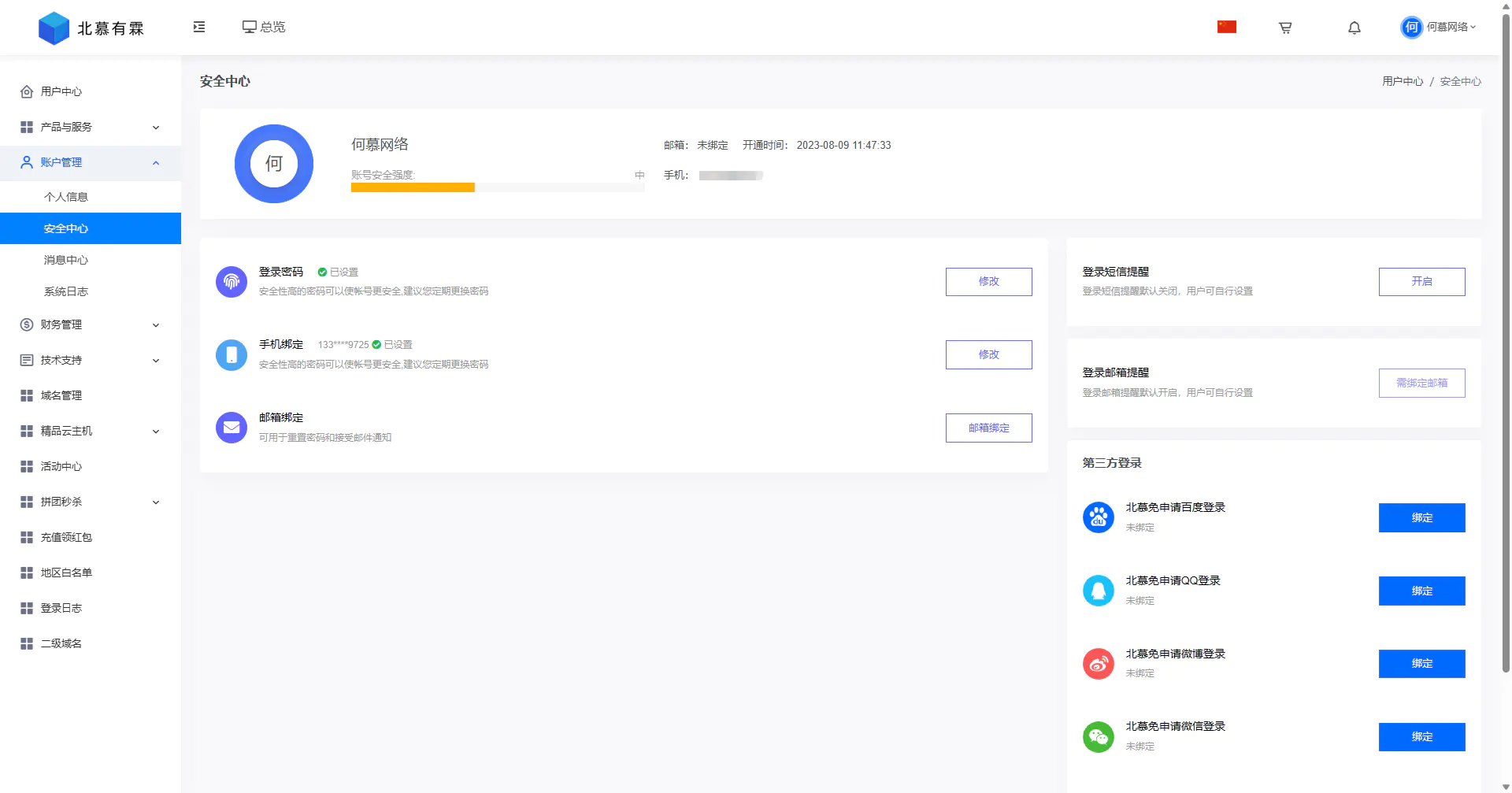Viewport: 1512px width, 793px height.
Task: Switch to 消息中心 in the sidebar
Action: 67,260
